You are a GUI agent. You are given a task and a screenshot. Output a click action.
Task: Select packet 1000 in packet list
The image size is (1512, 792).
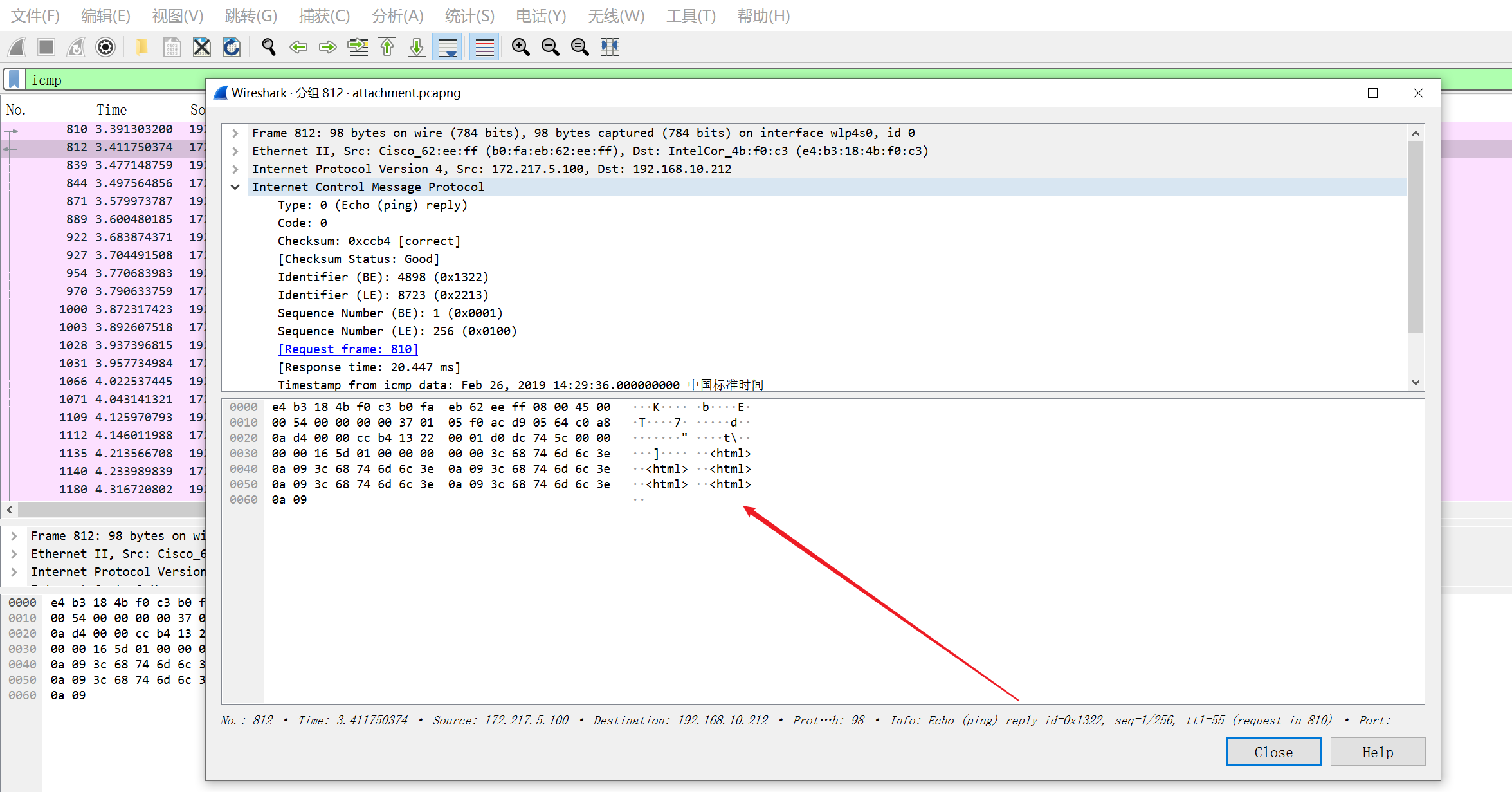pos(104,309)
